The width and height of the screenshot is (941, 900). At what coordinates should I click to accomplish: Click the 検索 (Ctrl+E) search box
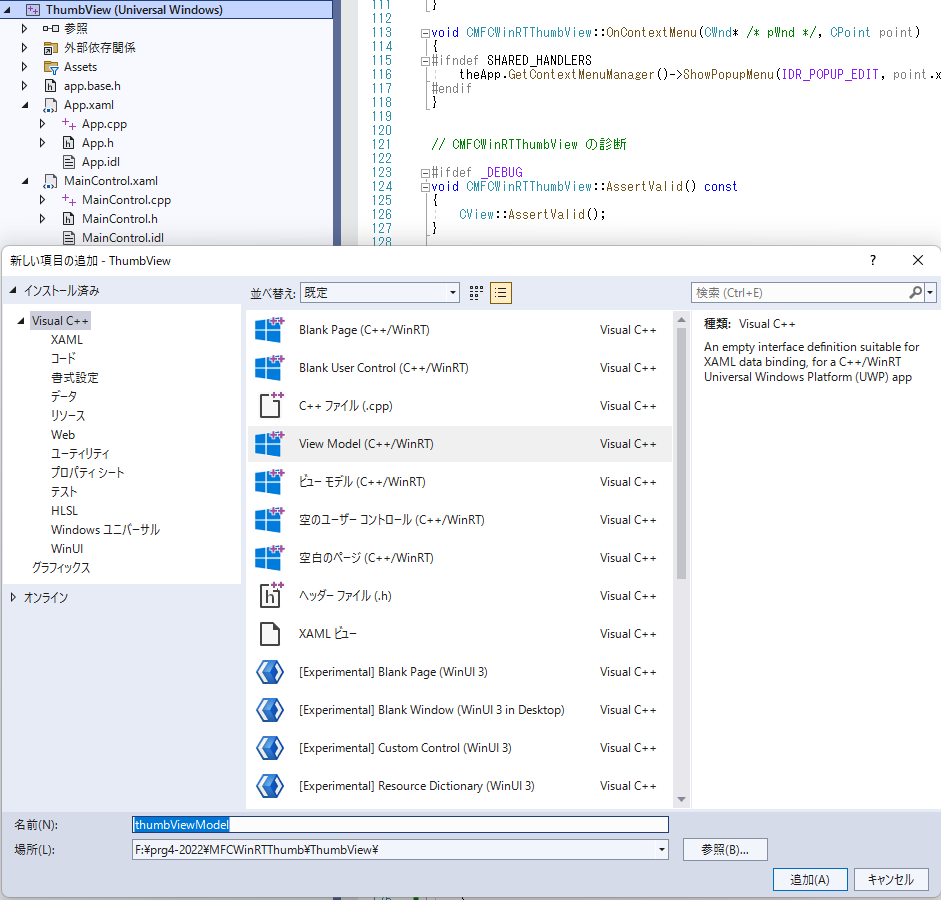(x=800, y=293)
